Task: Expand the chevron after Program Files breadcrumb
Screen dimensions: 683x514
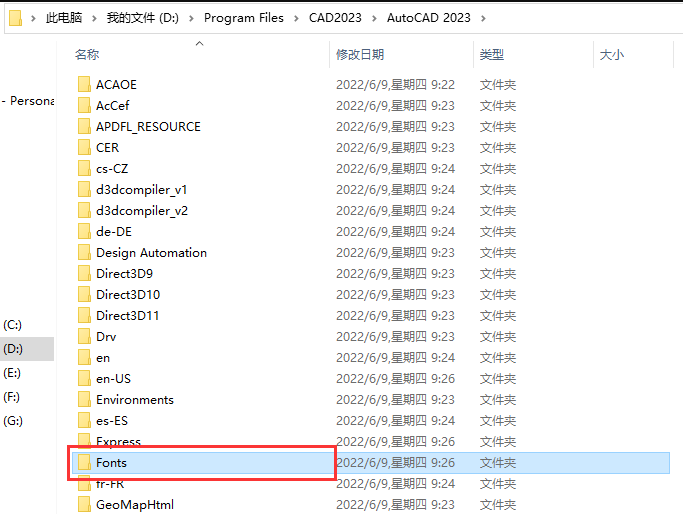Action: (296, 18)
